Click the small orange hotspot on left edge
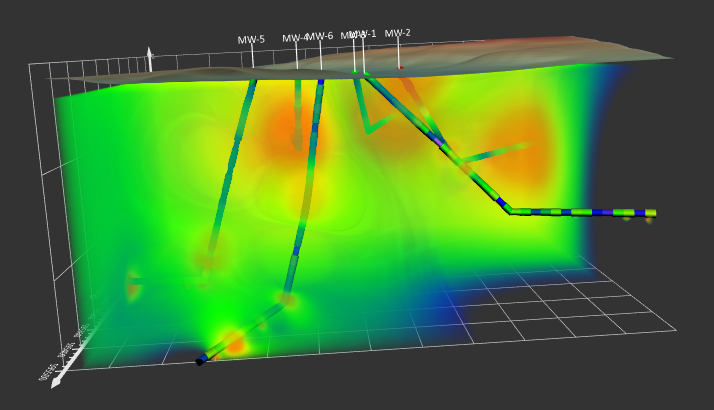Viewport: 714px width, 410px height. coord(133,287)
